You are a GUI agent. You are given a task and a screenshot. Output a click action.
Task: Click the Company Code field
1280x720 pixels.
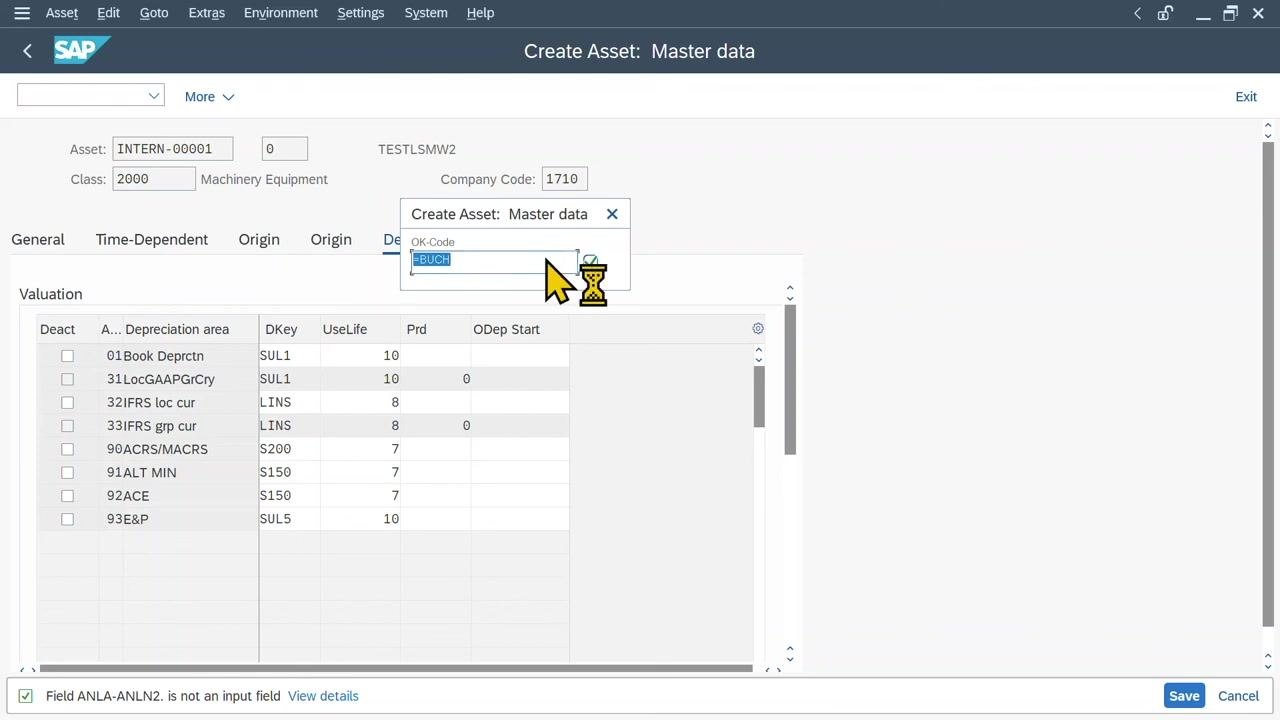(x=564, y=179)
